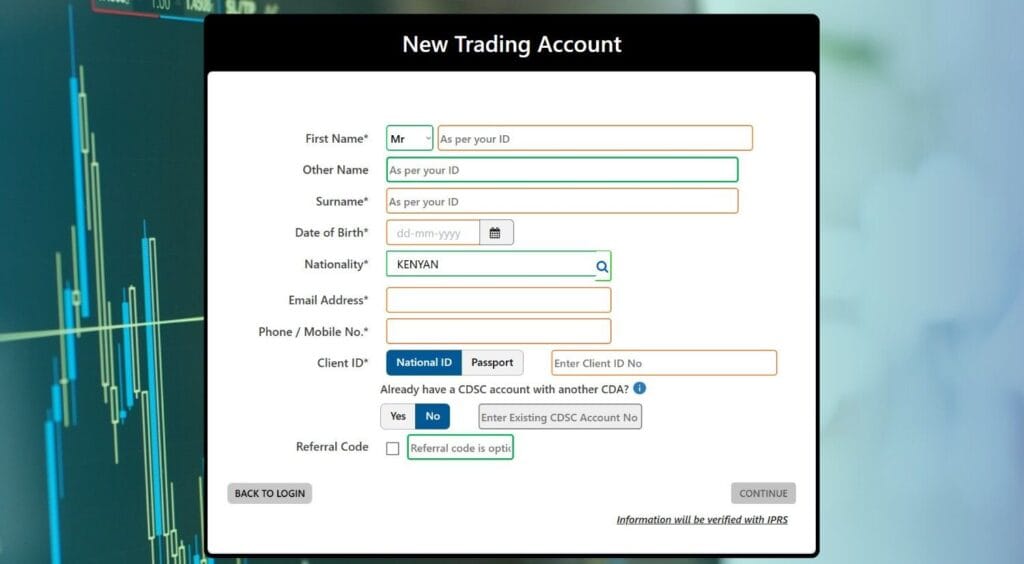Open the IPRS verification information link
This screenshot has width=1024, height=564.
click(702, 520)
